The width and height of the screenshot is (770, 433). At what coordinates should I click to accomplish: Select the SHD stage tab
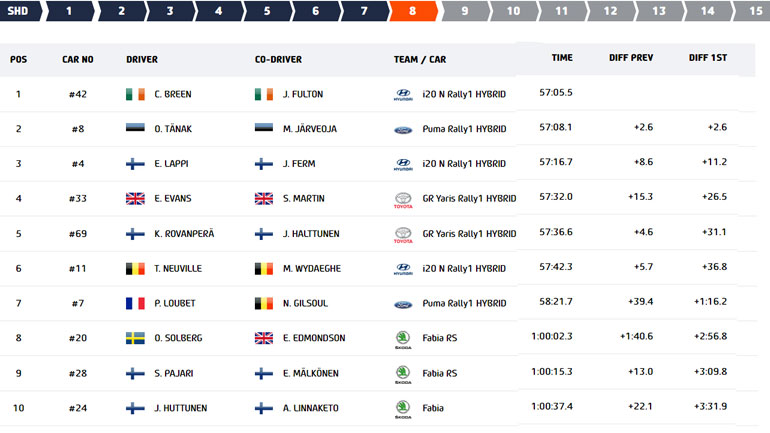coord(19,11)
